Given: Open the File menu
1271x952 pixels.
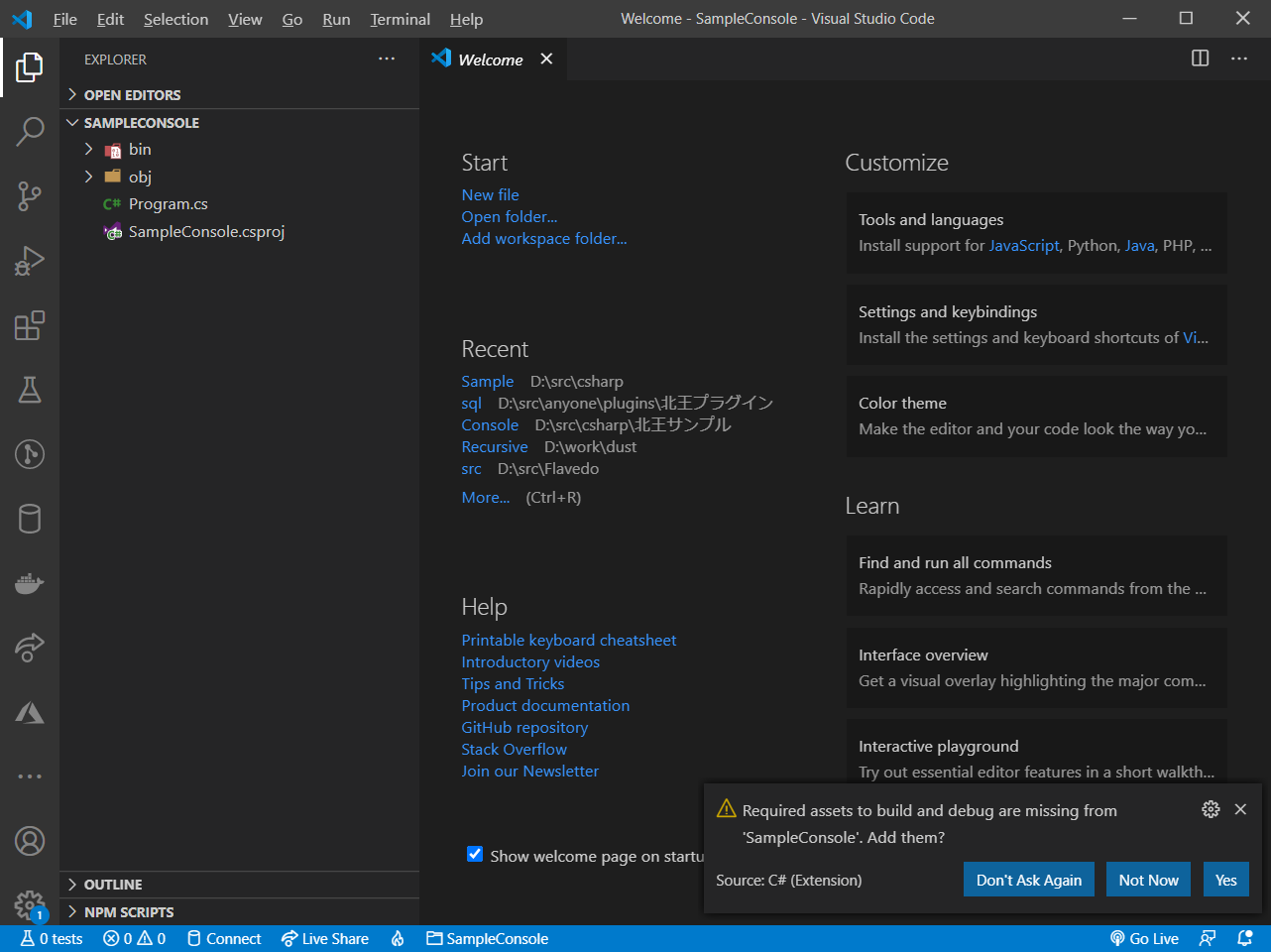Looking at the screenshot, I should pos(65,19).
